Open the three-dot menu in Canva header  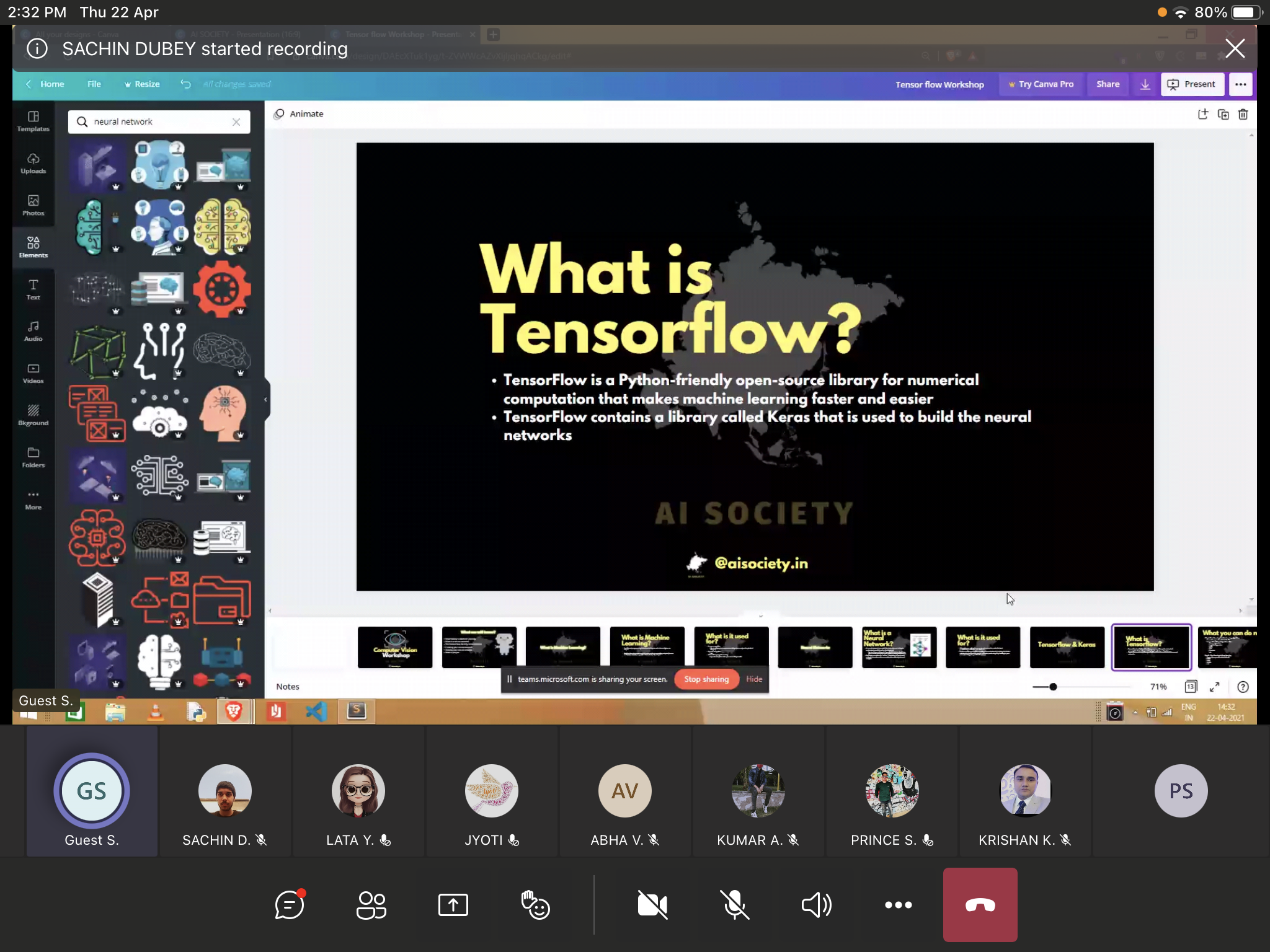1240,84
